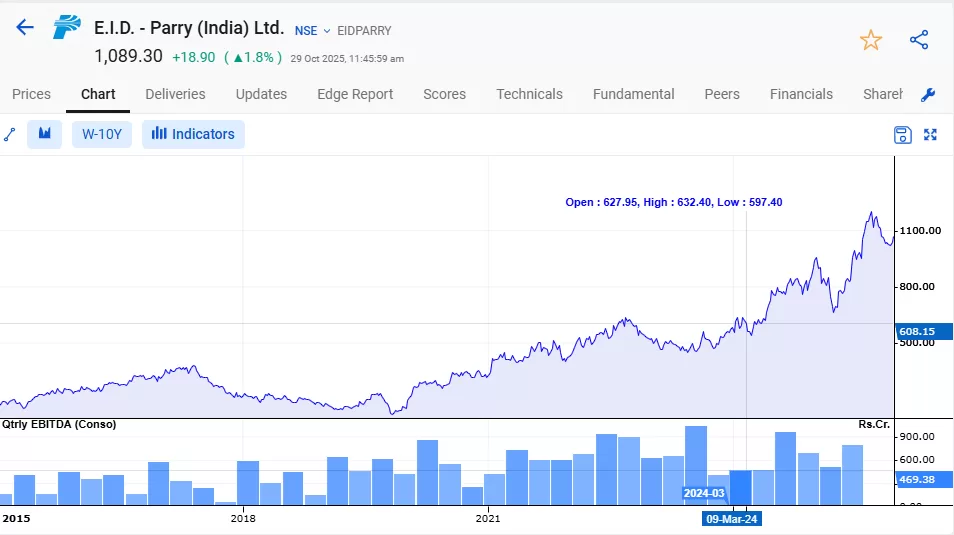
Task: Open the Fundamental tab
Action: 633,94
